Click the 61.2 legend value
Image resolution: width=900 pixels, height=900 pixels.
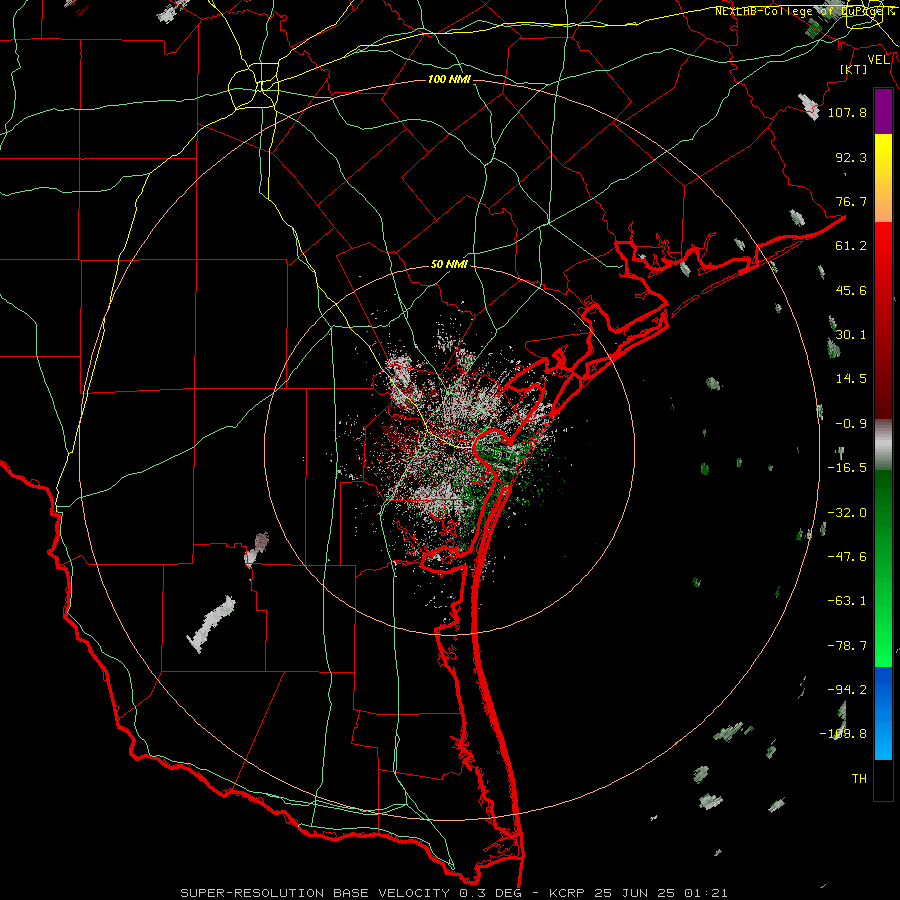(851, 246)
